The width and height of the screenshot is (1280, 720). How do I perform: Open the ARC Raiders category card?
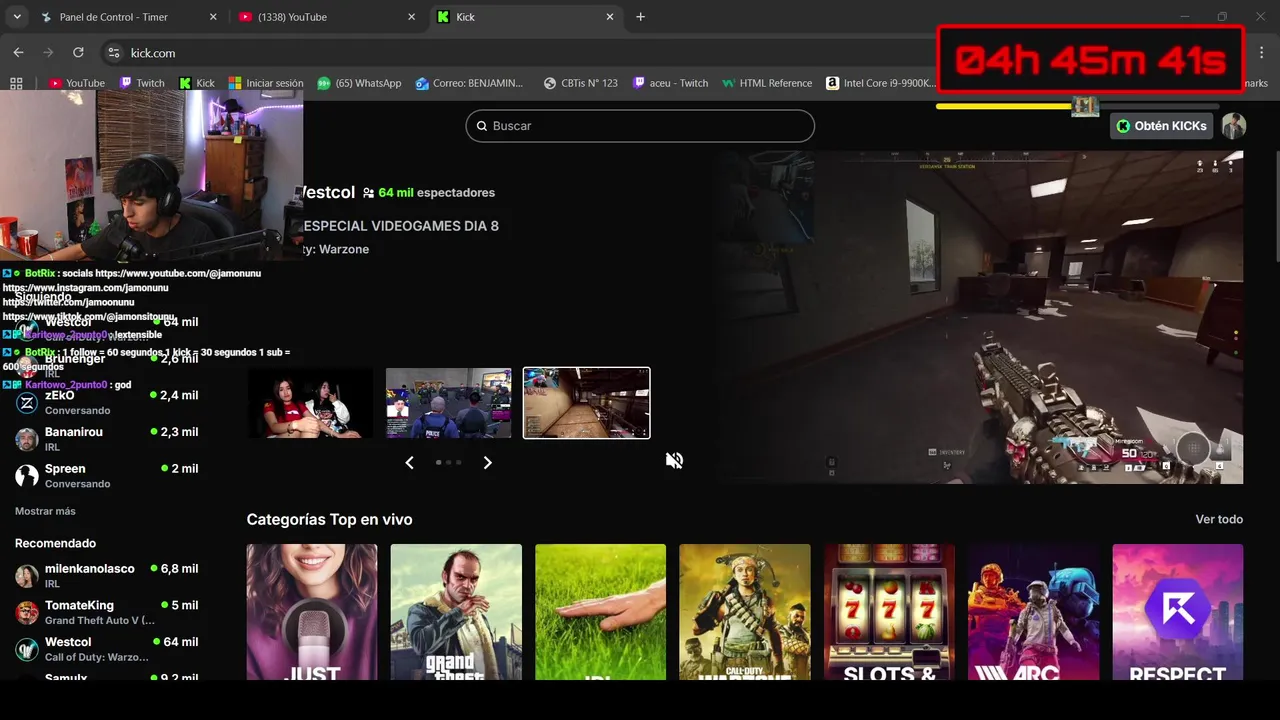click(1033, 612)
